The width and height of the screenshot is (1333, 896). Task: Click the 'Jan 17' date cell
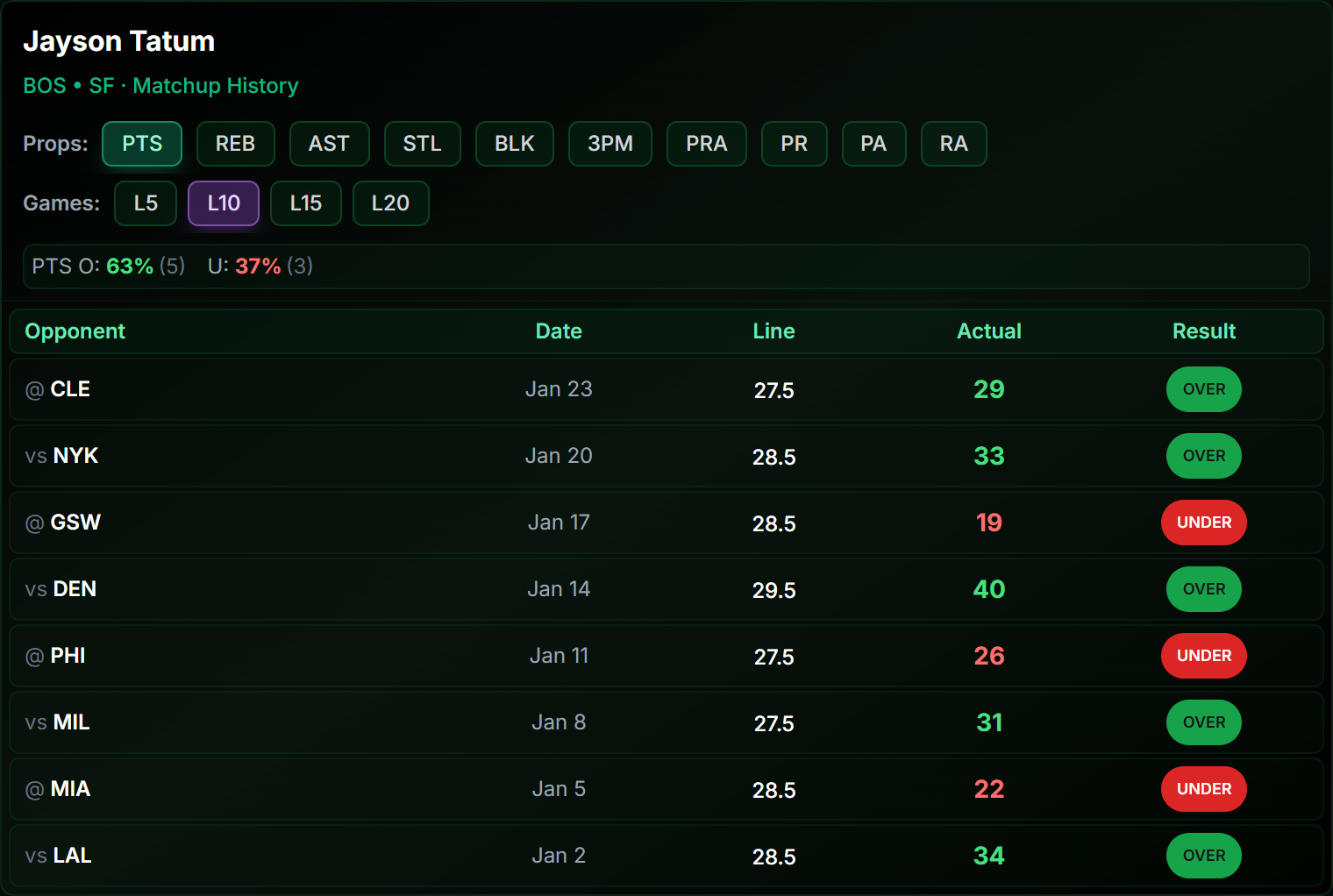(x=559, y=523)
